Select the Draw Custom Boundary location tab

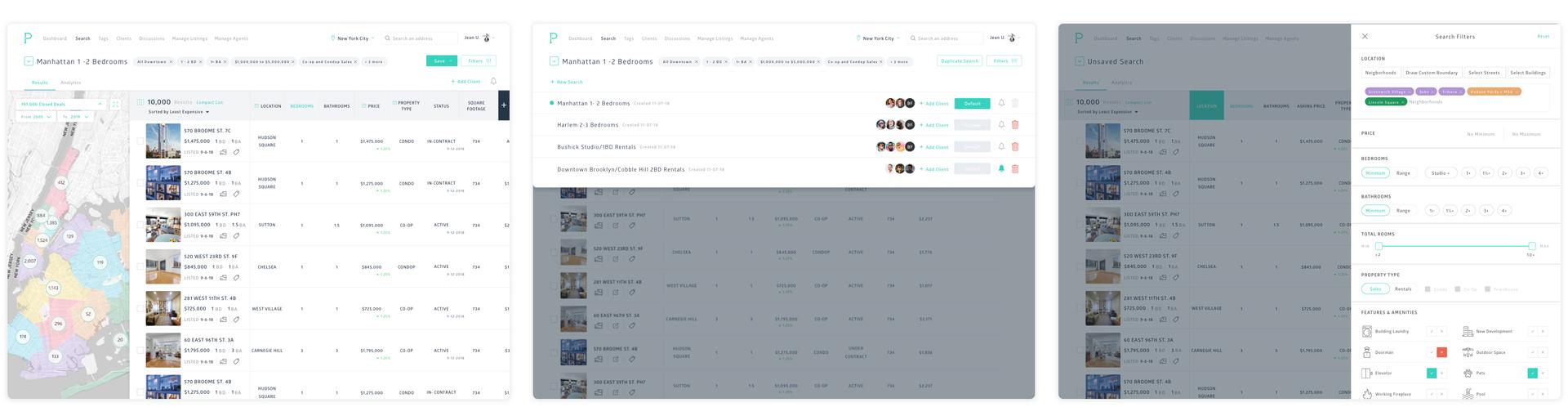[1432, 73]
